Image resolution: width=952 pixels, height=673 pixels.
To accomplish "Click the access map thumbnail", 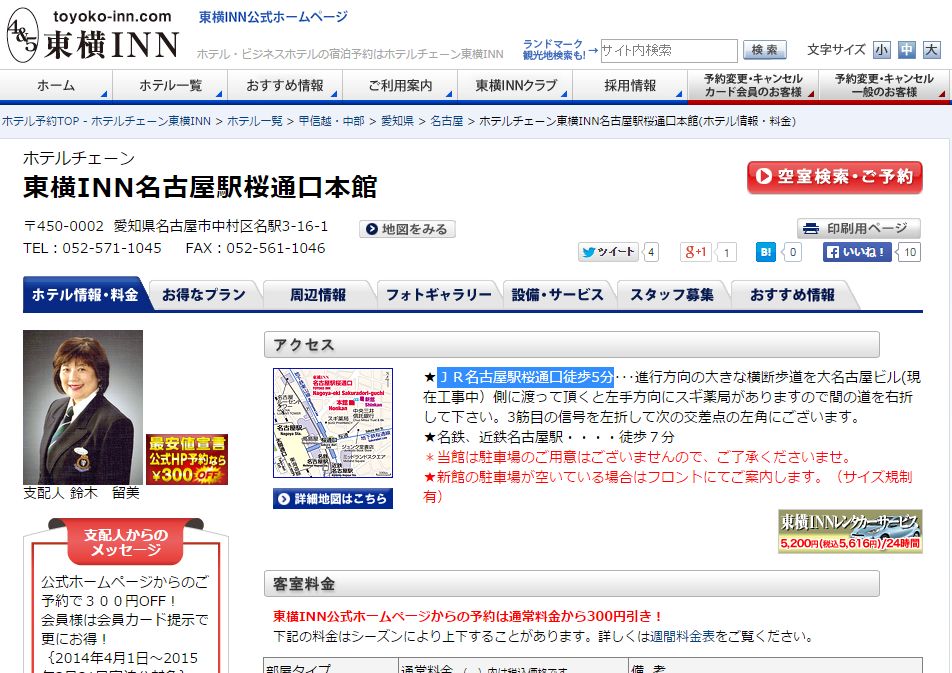I will point(333,423).
